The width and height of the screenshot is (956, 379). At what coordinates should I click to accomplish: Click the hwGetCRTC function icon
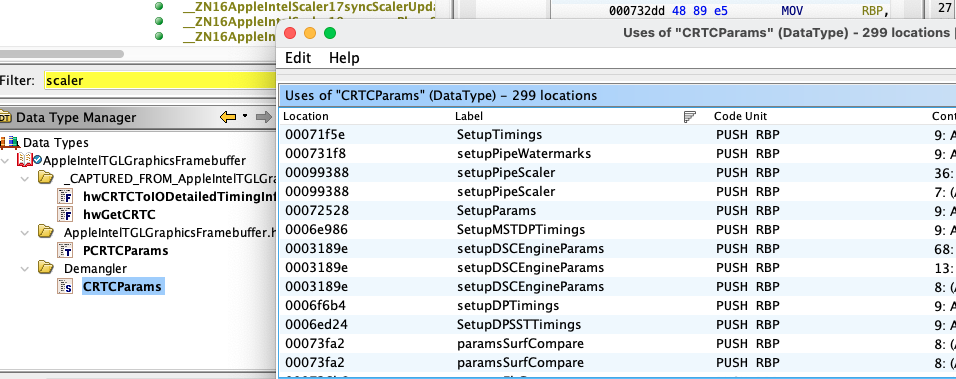[x=65, y=214]
